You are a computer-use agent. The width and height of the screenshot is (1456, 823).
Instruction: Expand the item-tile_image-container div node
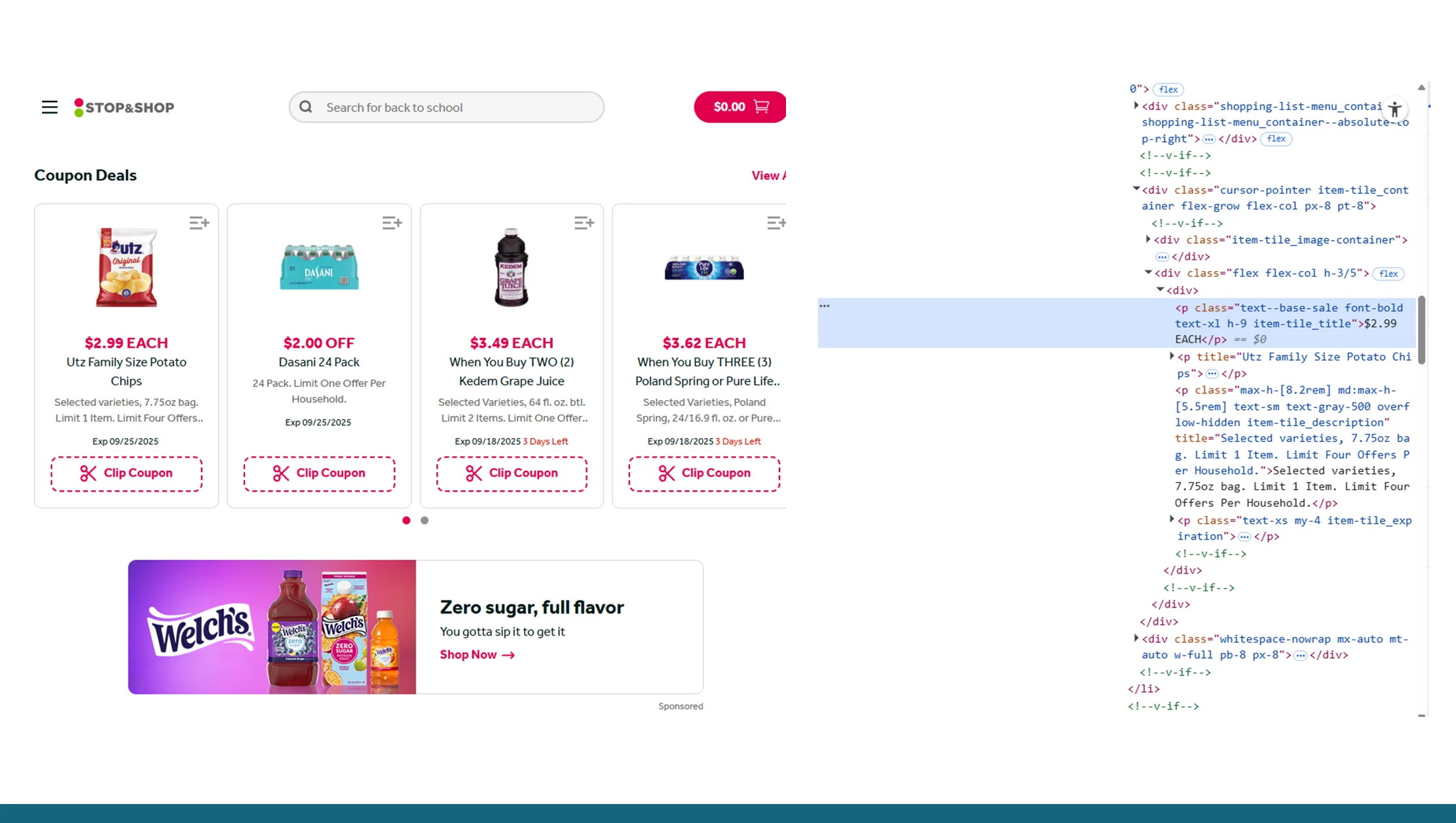[x=1147, y=240]
